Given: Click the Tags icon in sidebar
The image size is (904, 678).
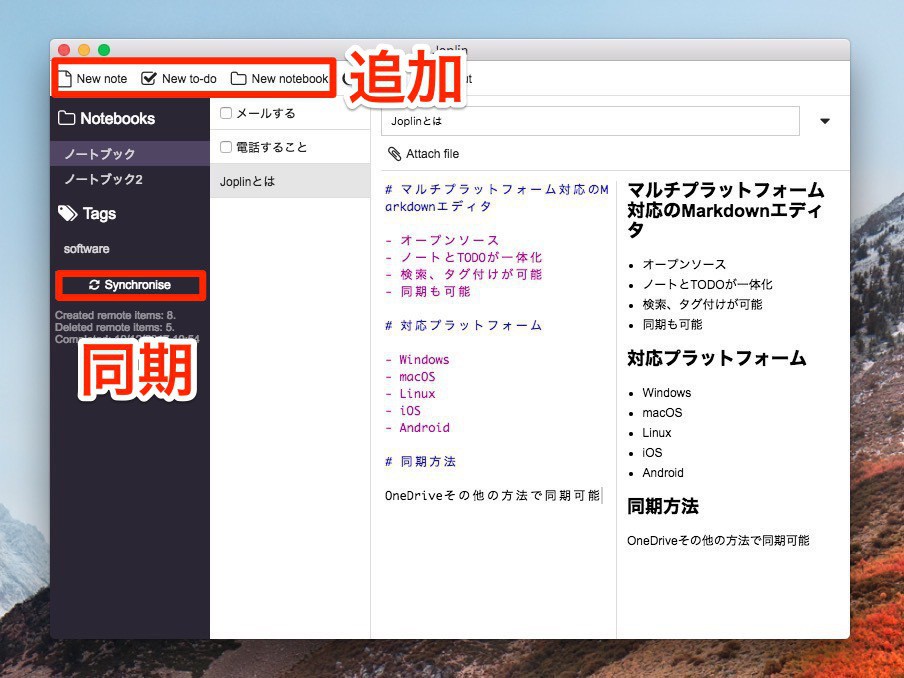Looking at the screenshot, I should [x=67, y=213].
